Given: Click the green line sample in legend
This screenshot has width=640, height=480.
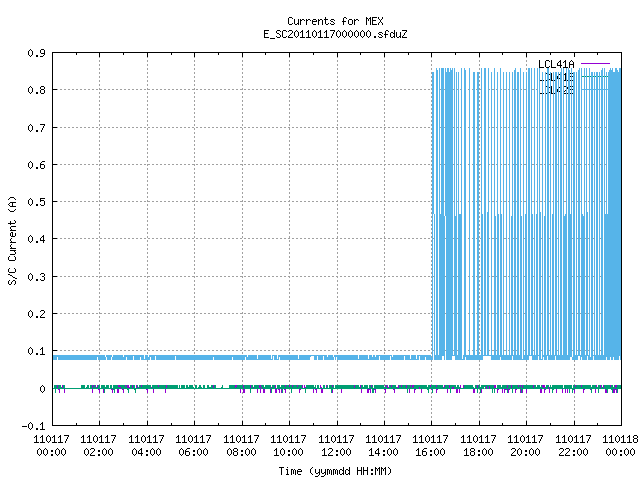Looking at the screenshot, I should coord(595,76).
